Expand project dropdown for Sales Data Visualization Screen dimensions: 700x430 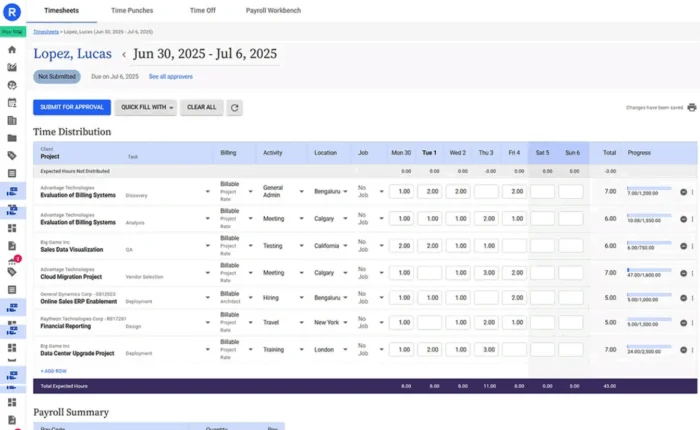tap(208, 246)
